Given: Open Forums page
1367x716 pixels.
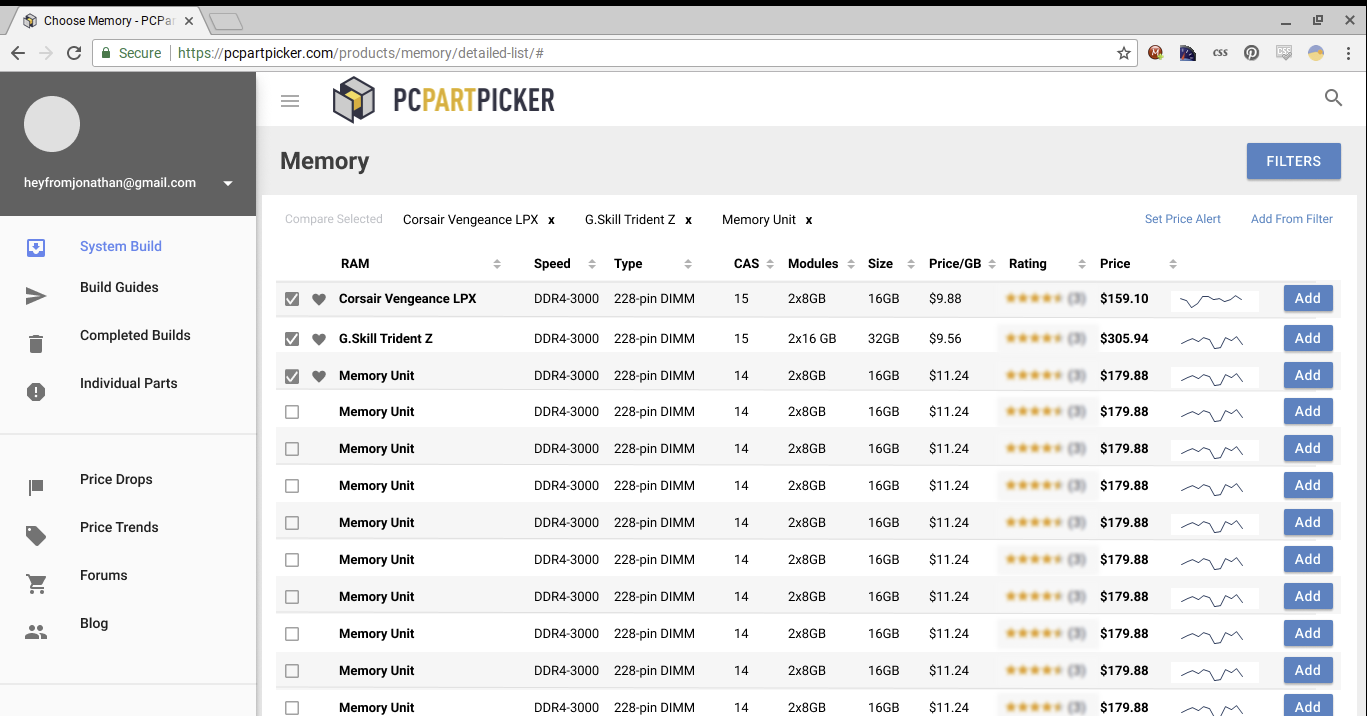Looking at the screenshot, I should click(104, 576).
